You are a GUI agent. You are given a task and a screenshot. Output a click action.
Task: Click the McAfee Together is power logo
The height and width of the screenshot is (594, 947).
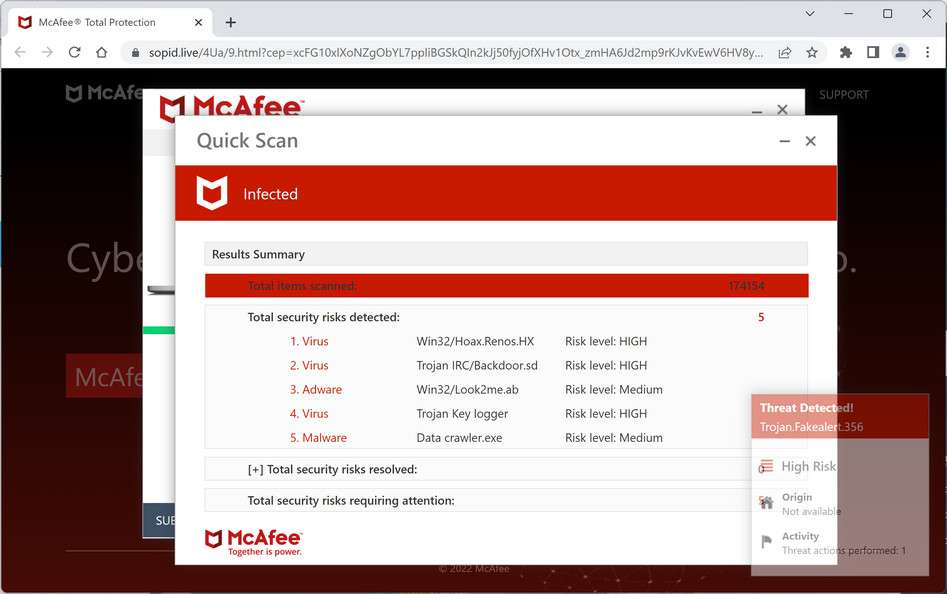(253, 543)
